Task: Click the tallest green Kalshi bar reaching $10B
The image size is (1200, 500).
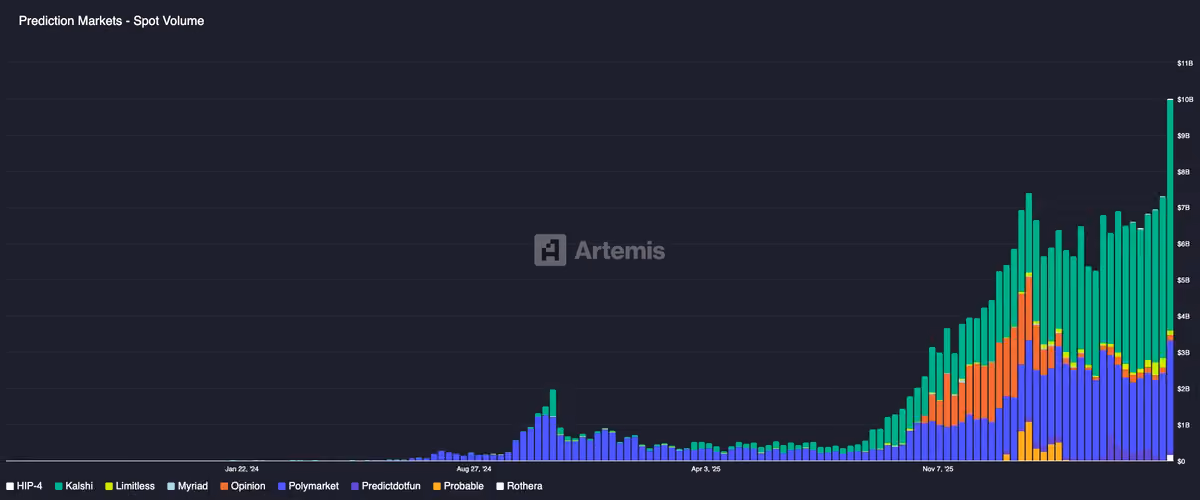Action: tap(1170, 214)
